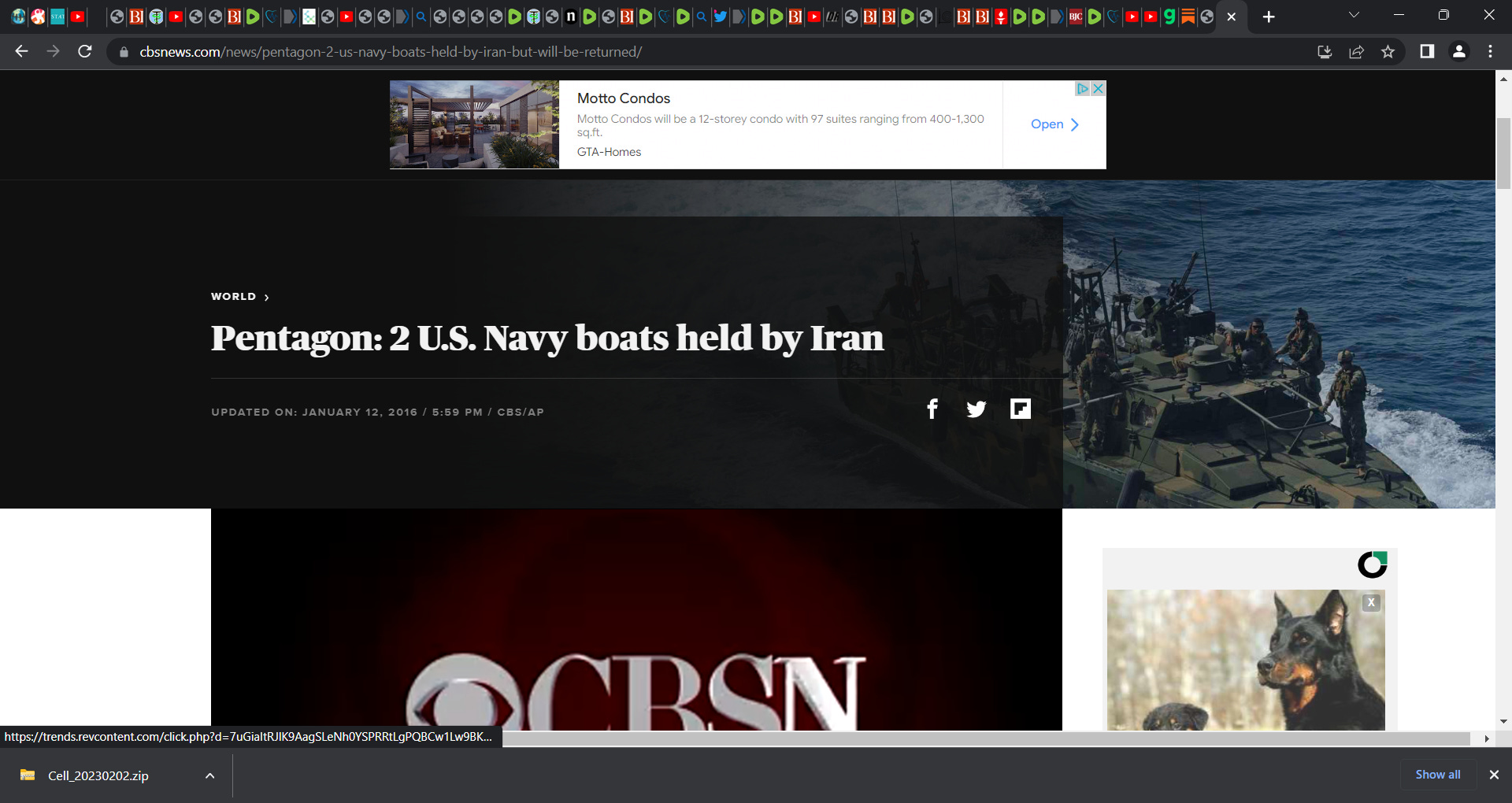Show all downloads
1512x803 pixels.
[x=1438, y=775]
